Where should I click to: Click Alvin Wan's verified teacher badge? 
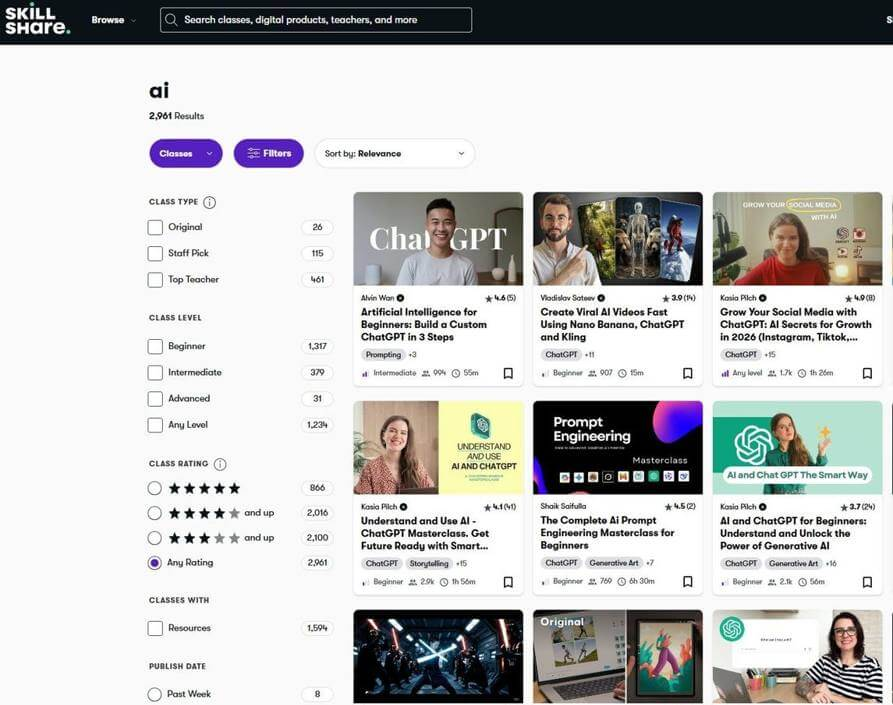point(400,298)
